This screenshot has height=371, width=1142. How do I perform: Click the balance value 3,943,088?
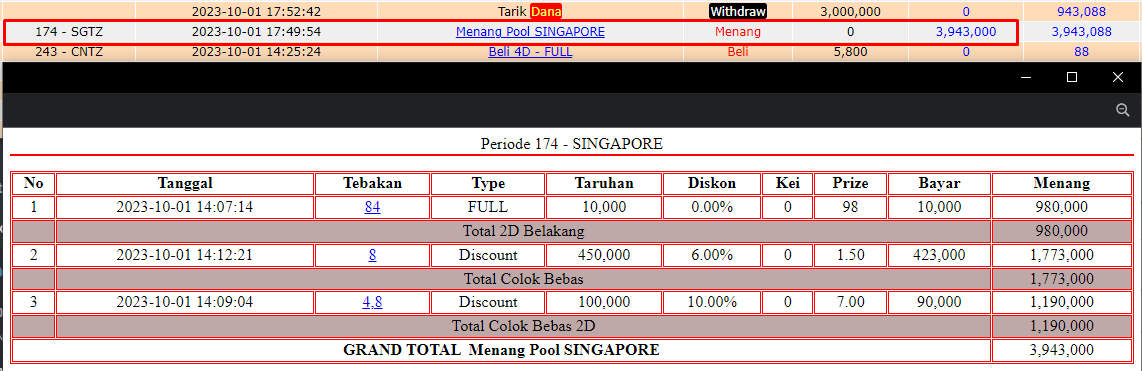[x=1082, y=32]
